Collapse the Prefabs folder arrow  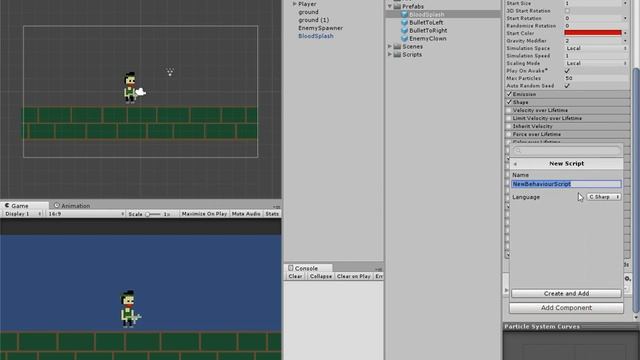pyautogui.click(x=390, y=7)
